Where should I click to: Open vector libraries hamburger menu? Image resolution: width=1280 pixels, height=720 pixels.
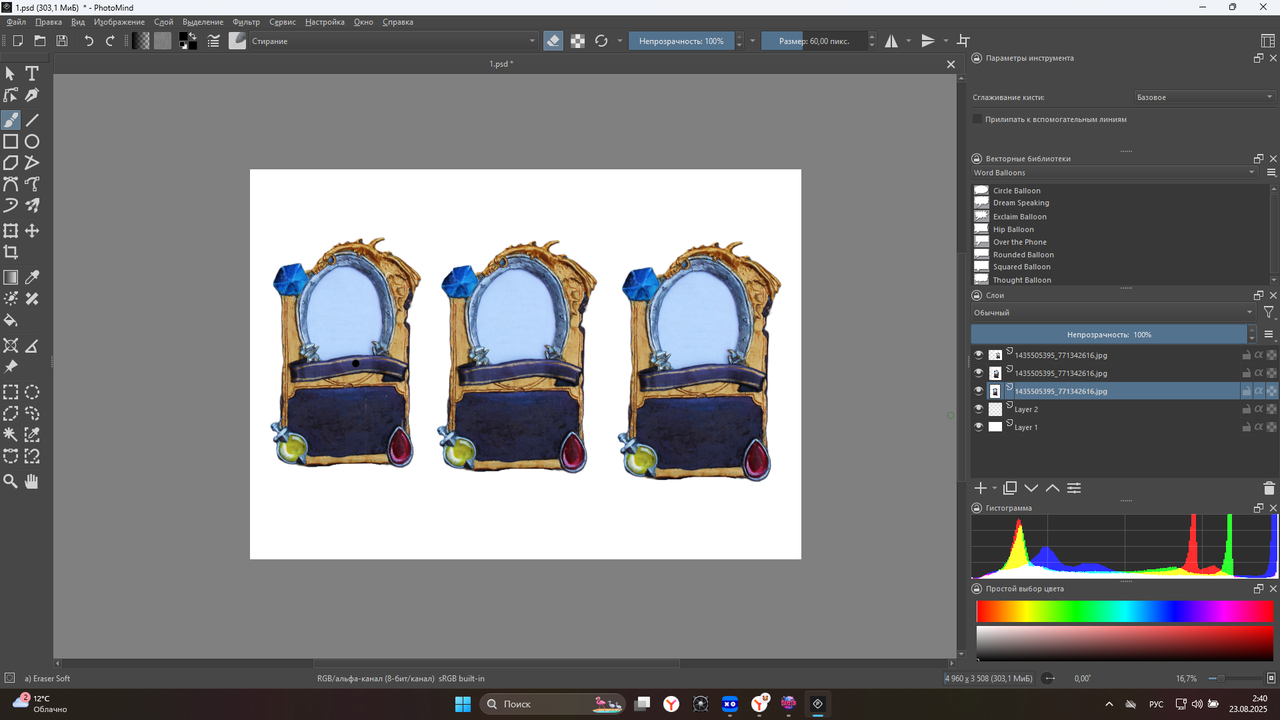pyautogui.click(x=1271, y=173)
